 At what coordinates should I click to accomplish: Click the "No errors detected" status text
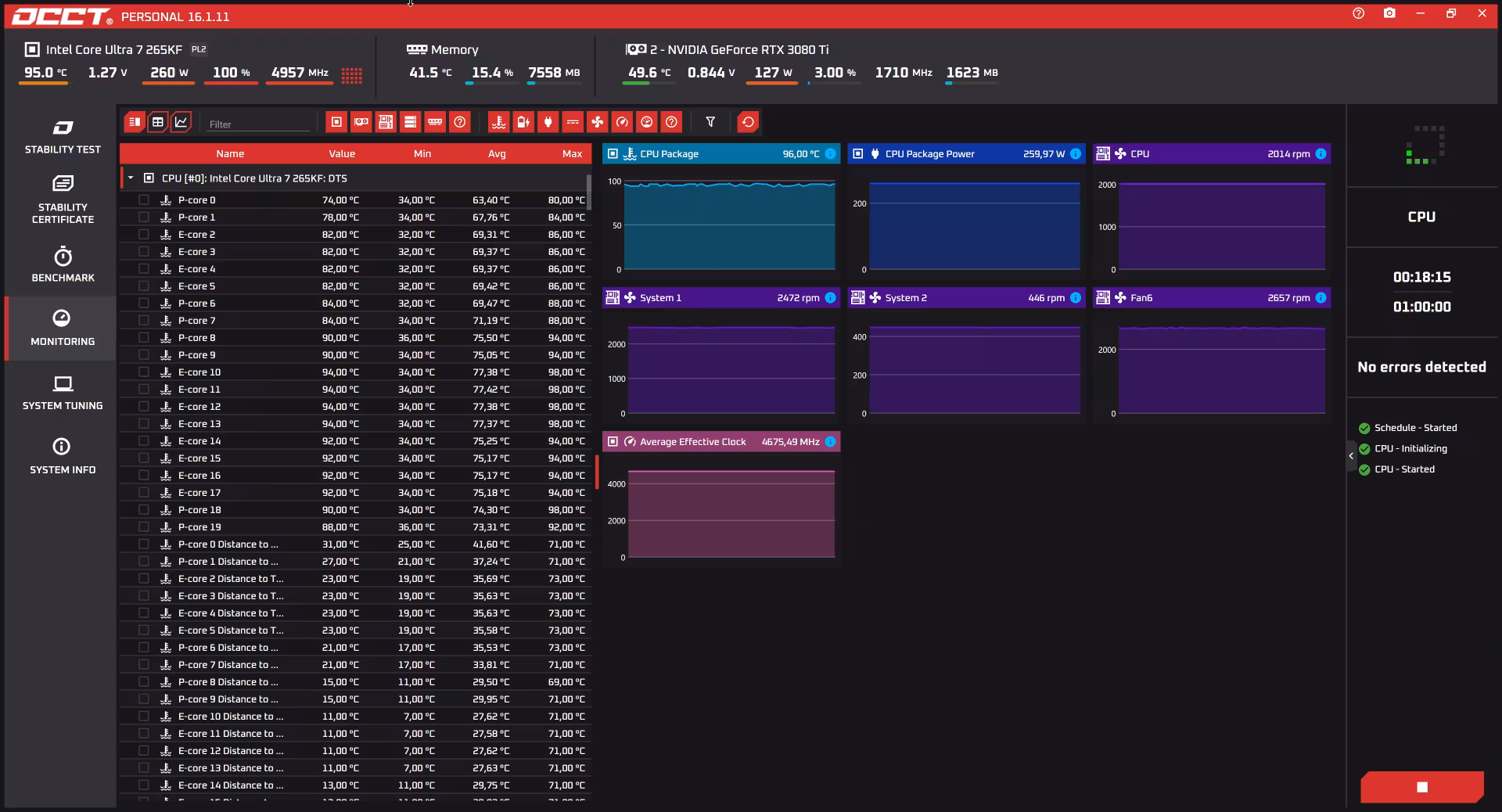[1421, 367]
